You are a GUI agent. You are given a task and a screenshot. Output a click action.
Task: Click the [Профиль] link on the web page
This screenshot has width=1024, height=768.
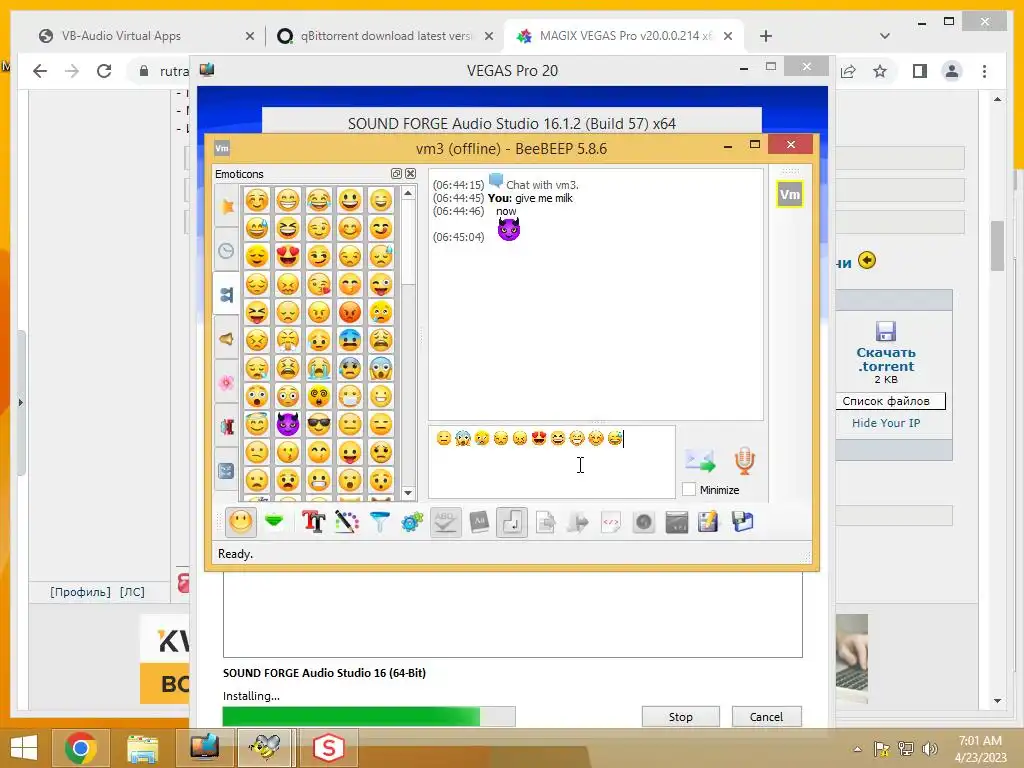pyautogui.click(x=80, y=592)
